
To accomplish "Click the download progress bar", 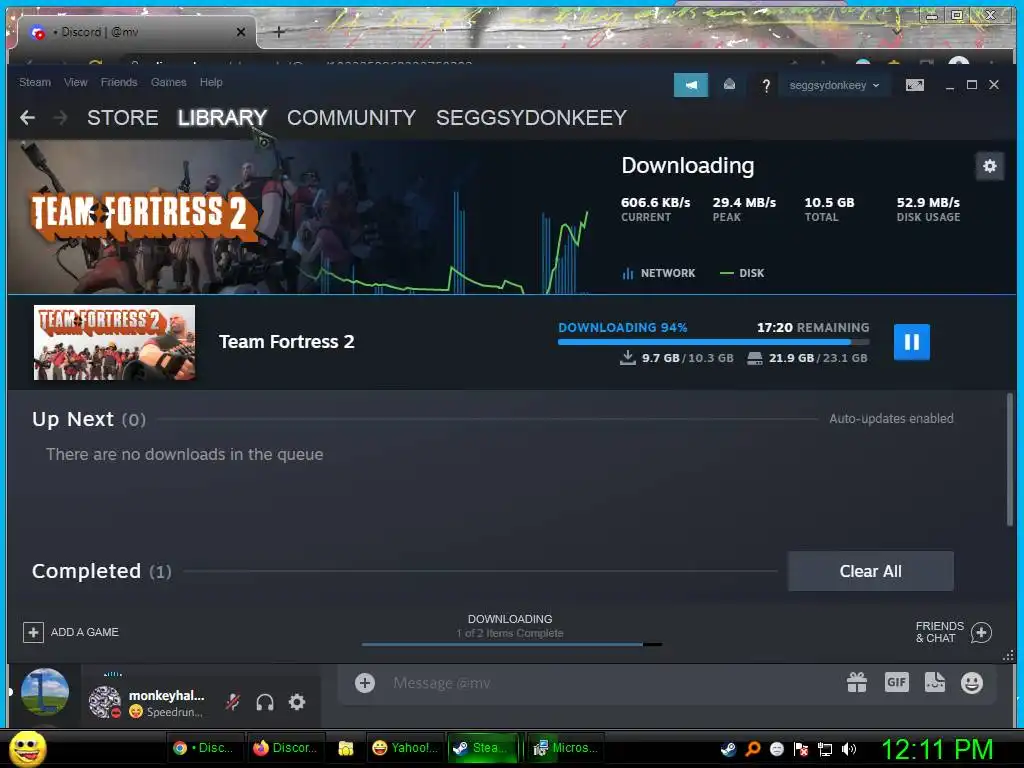I will coord(714,342).
